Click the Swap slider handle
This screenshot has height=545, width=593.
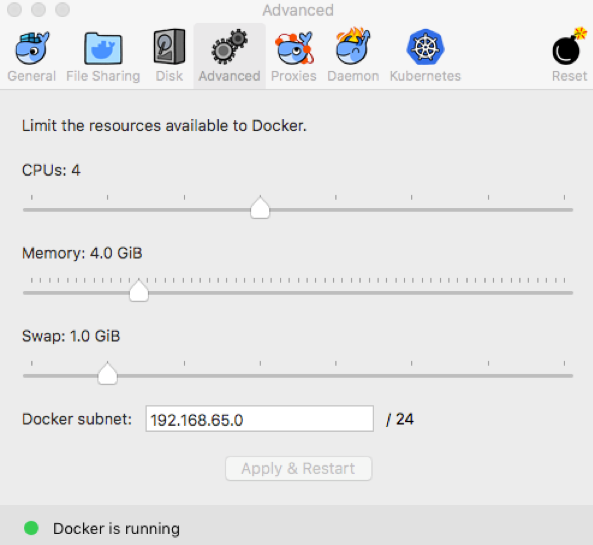(107, 373)
